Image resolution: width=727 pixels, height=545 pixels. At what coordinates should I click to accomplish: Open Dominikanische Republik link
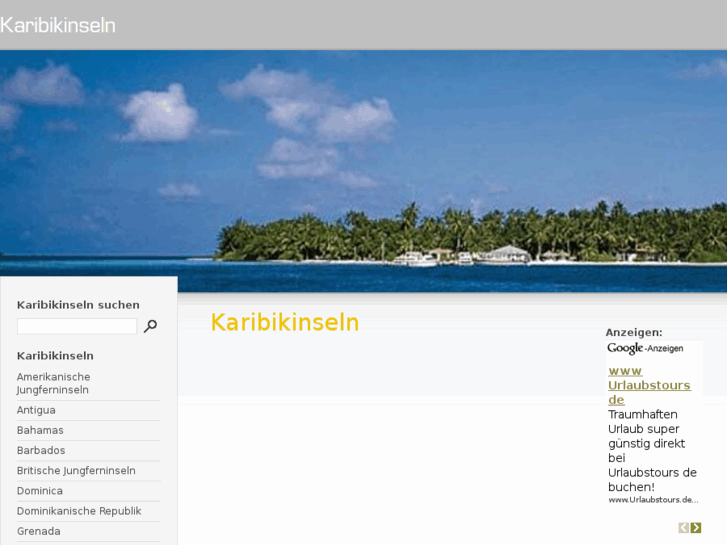[79, 511]
